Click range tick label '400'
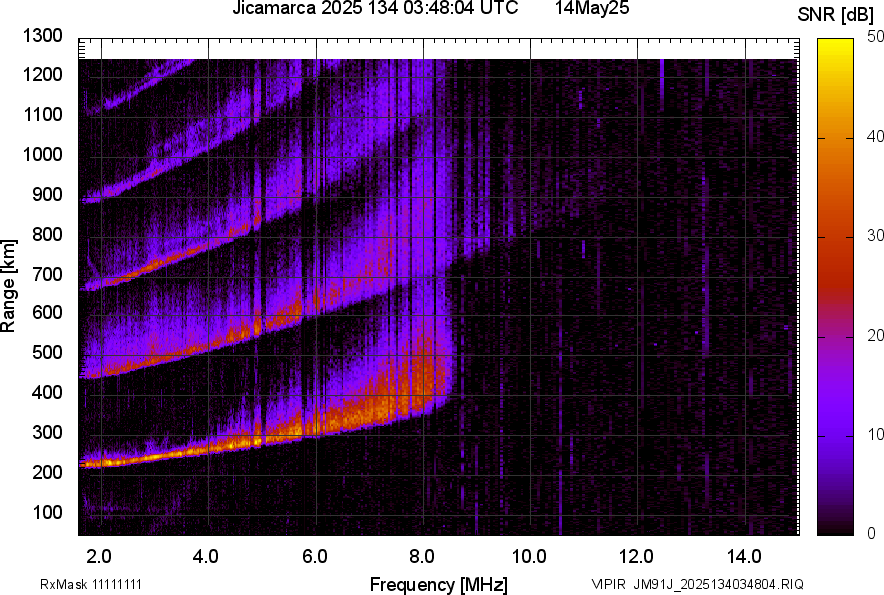Screen dimensions: 884x595 point(47,392)
